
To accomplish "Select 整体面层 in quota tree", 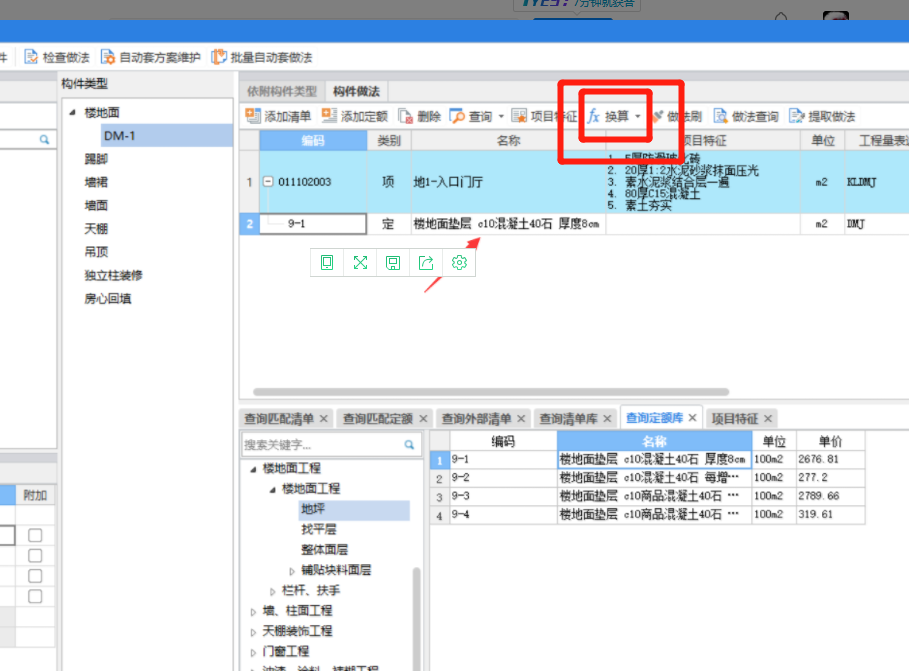I will coord(325,549).
